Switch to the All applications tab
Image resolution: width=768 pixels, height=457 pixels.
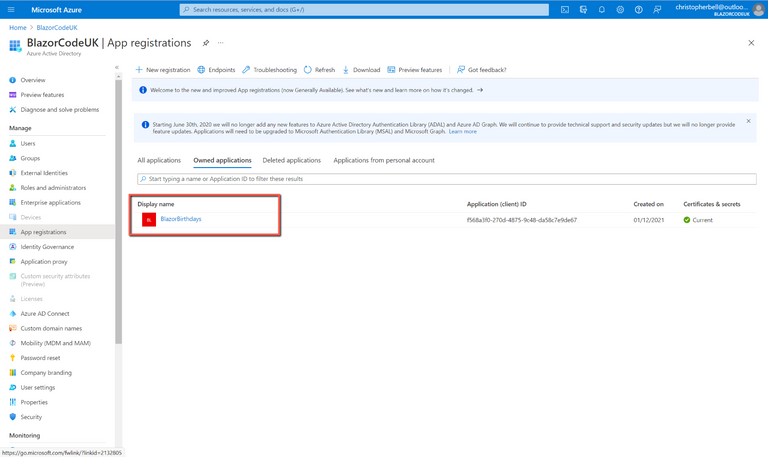pyautogui.click(x=159, y=160)
